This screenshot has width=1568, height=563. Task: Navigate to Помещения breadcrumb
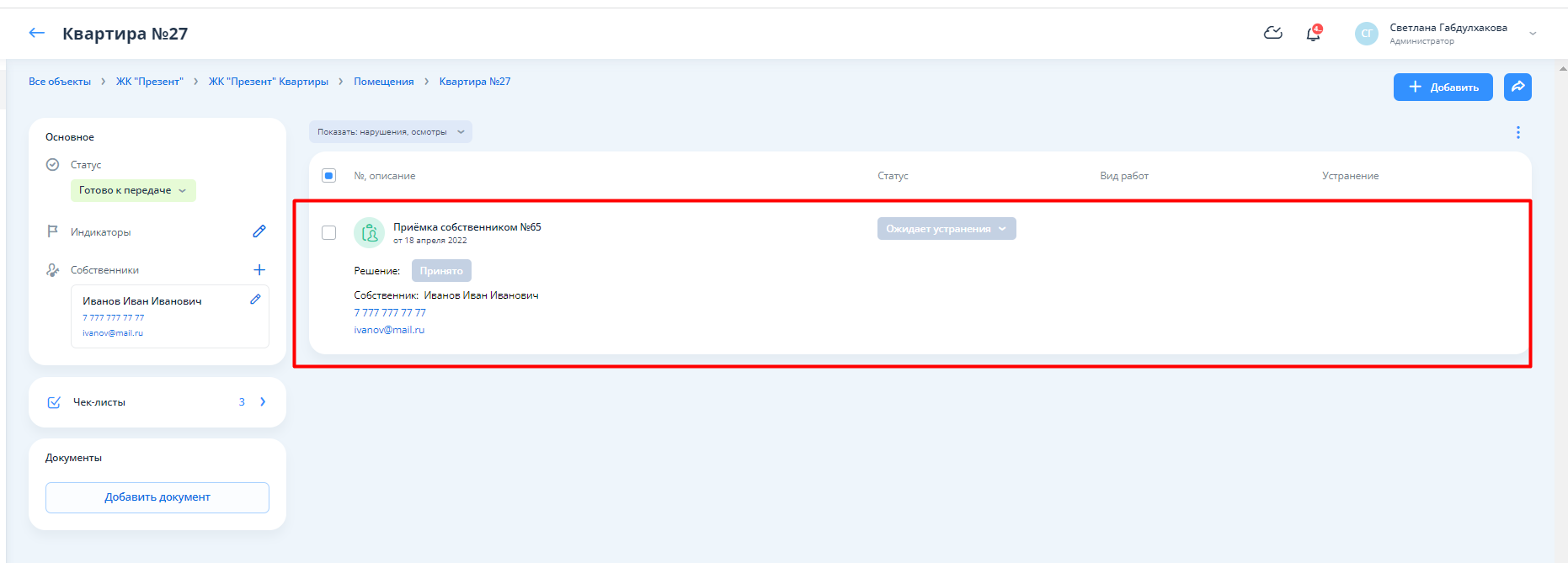383,82
